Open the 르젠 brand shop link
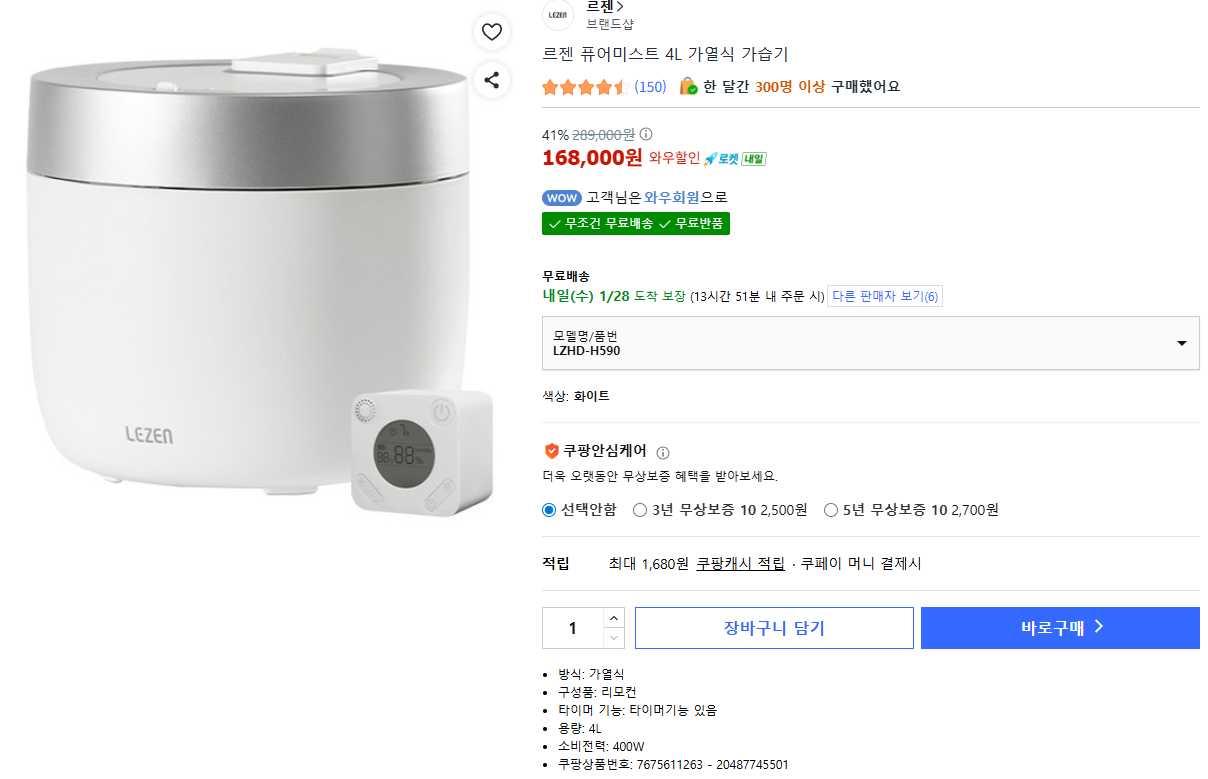This screenshot has width=1208, height=779. 605,7
